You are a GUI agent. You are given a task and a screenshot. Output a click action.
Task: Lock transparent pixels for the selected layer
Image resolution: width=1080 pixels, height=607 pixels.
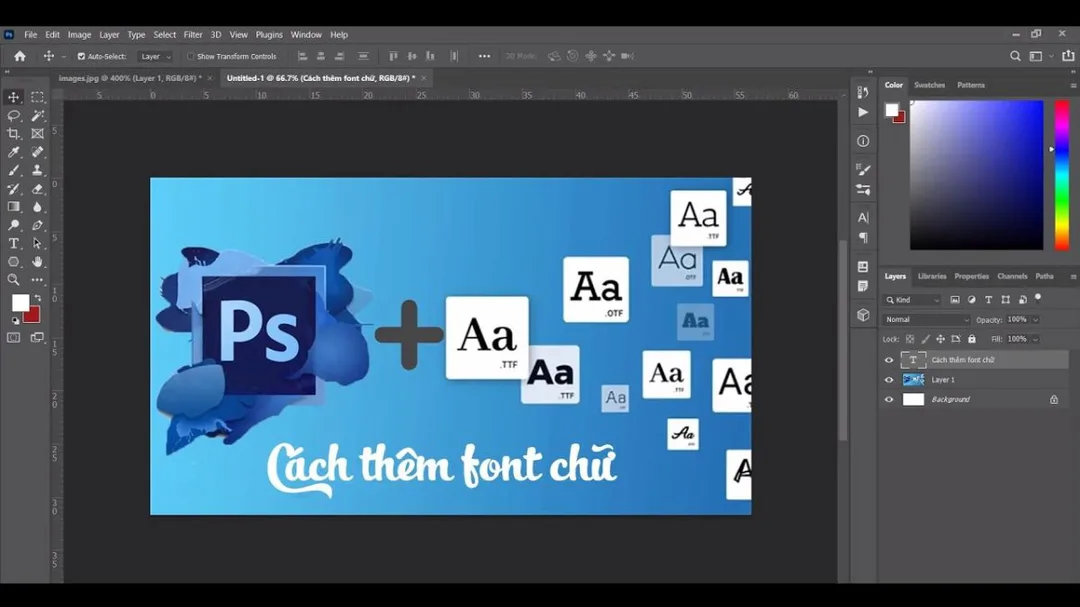912,339
